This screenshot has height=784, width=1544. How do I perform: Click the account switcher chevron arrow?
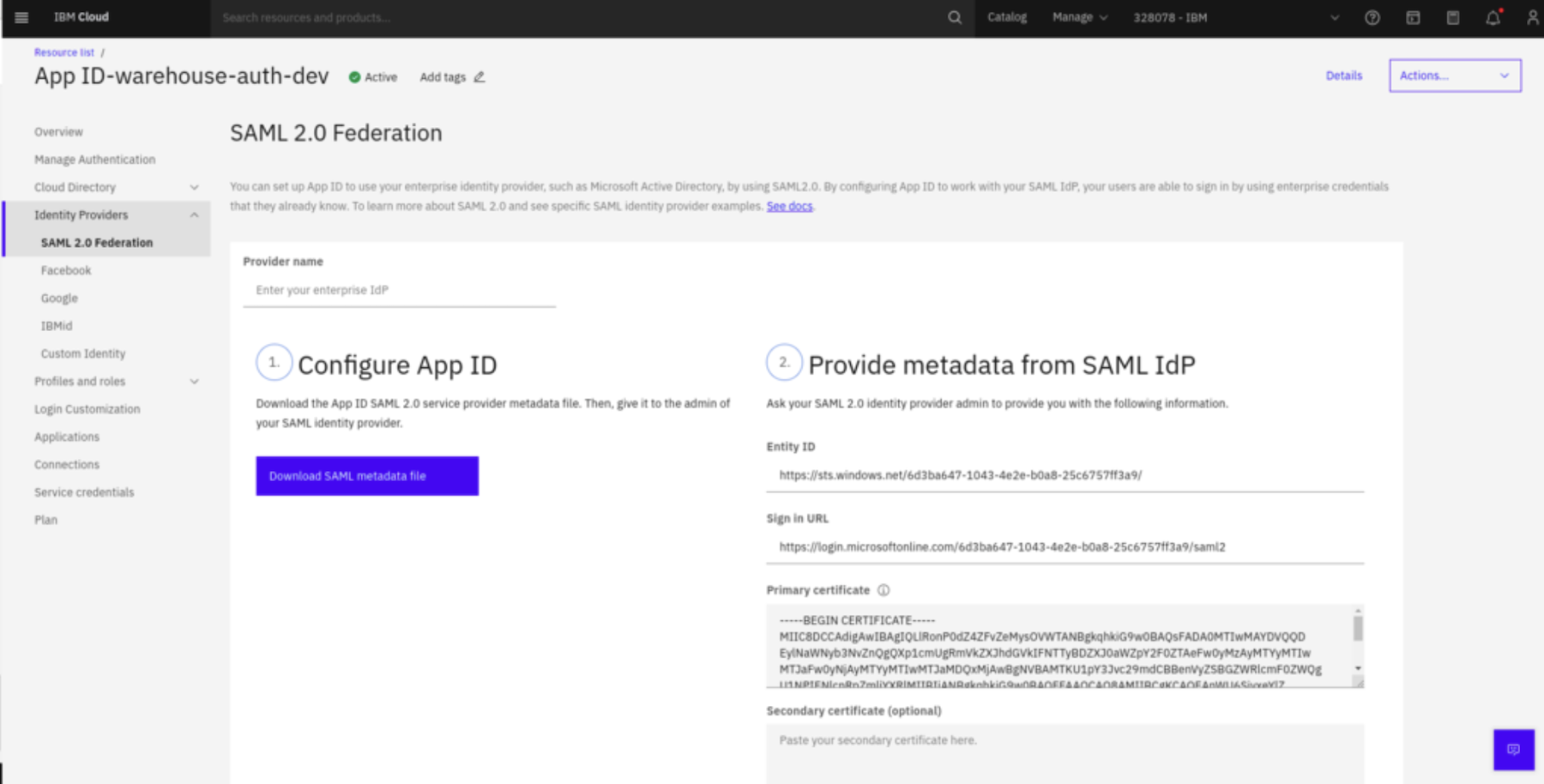[1335, 17]
